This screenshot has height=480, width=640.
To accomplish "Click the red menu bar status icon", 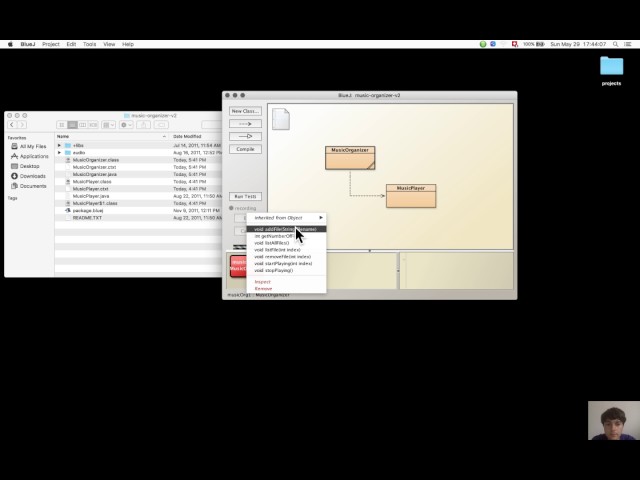I will [515, 44].
